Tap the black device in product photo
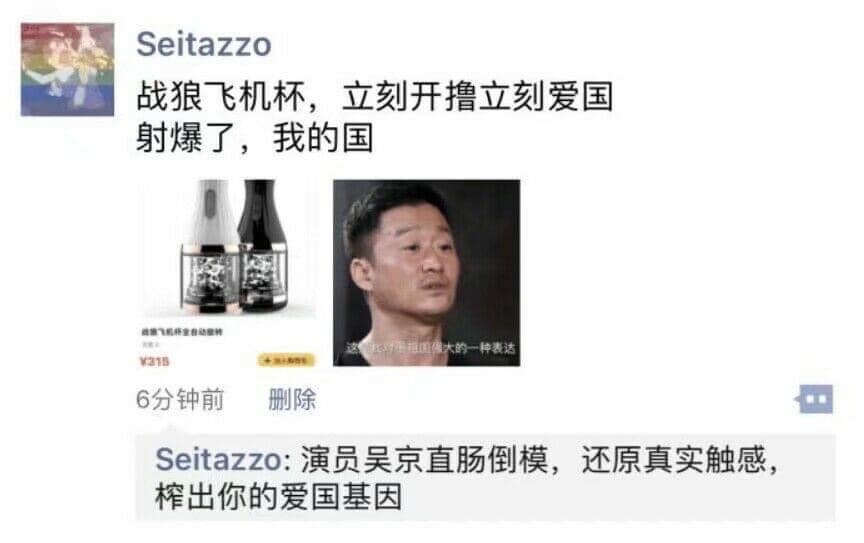The image size is (864, 543). click(263, 243)
